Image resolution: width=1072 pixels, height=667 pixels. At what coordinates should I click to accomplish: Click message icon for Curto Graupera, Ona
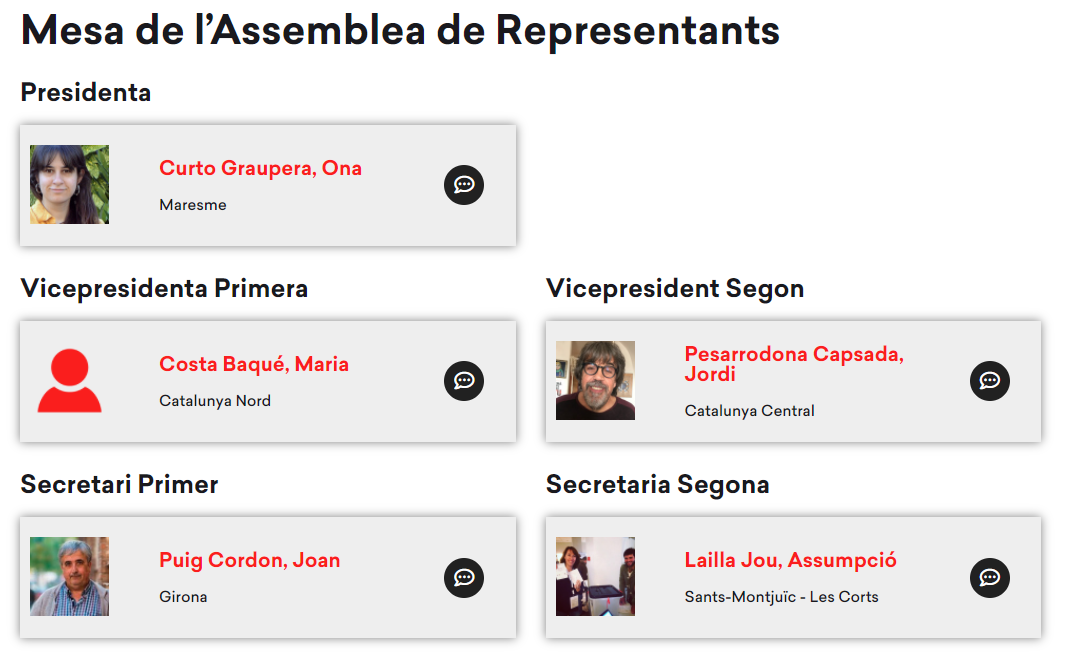point(464,185)
